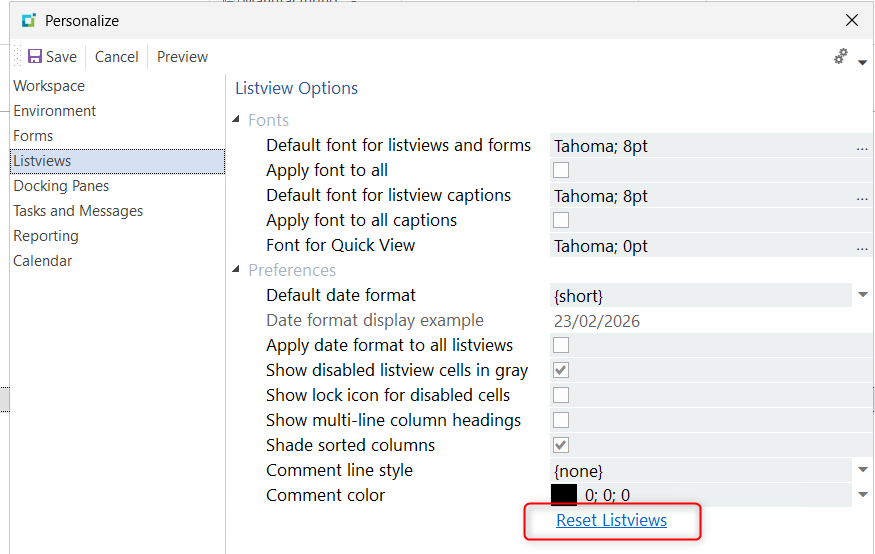Click the Reset Listviews link

coord(611,521)
